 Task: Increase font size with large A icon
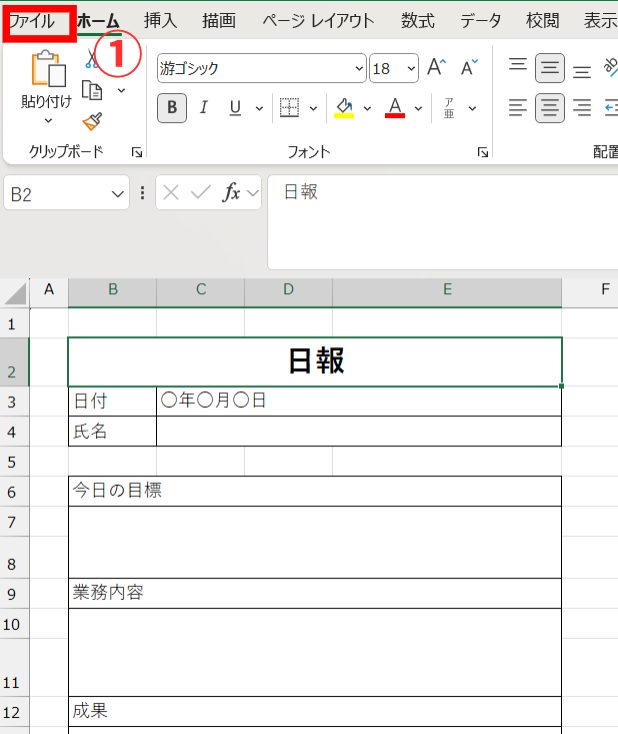pyautogui.click(x=436, y=67)
